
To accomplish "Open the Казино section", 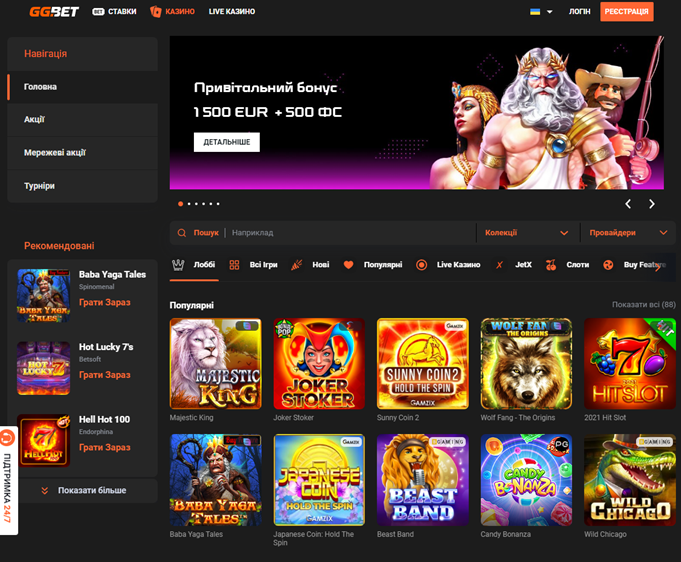I will pos(172,12).
